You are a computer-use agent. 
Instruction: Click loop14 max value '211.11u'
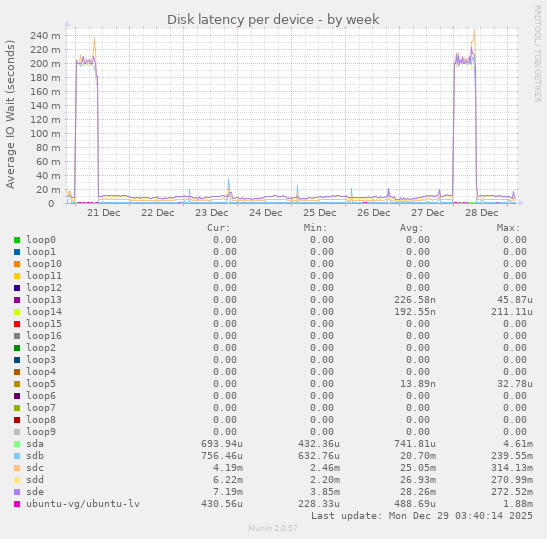512,312
